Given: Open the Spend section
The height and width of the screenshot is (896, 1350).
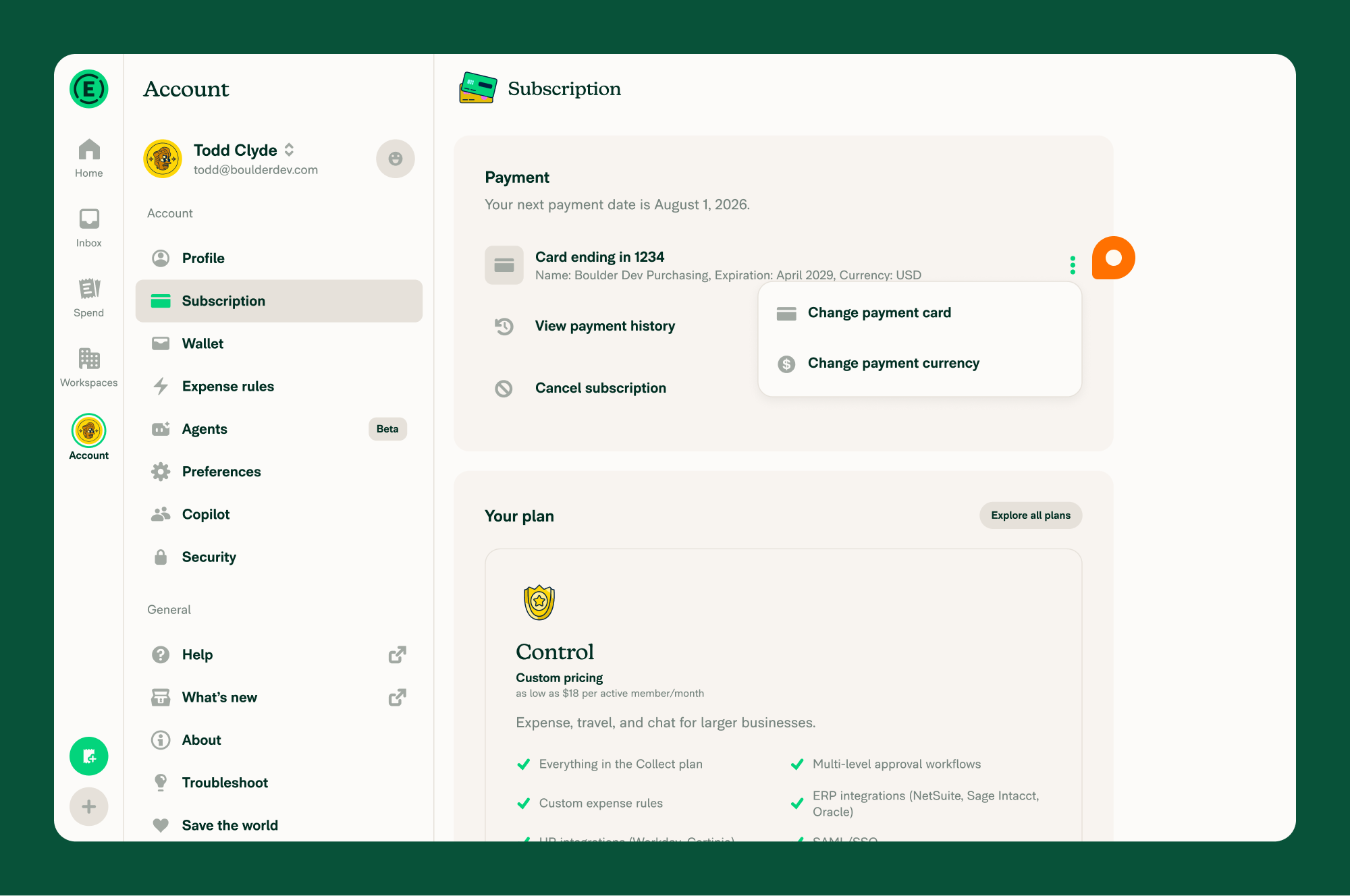Looking at the screenshot, I should tap(89, 298).
